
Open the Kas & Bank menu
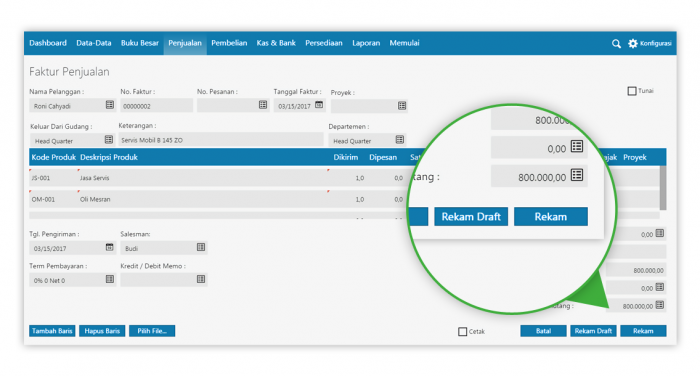(276, 43)
